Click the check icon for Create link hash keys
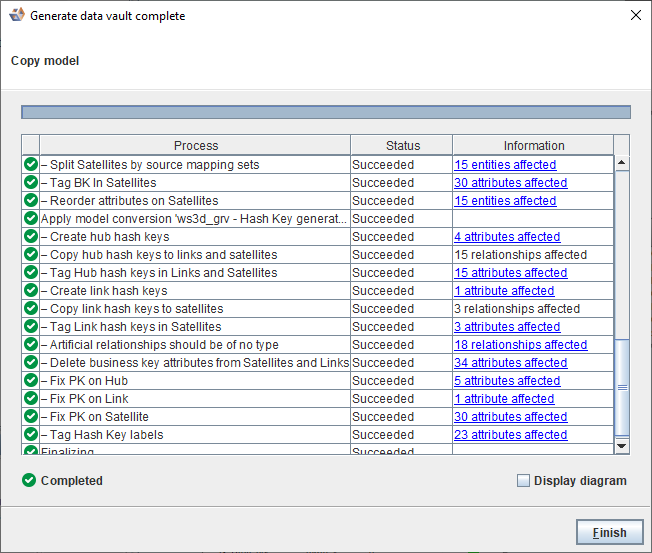Viewport: 652px width, 553px height. [31, 291]
